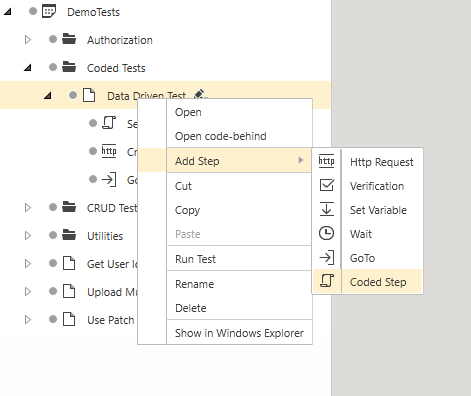Choose Rename from the context menu
Image resolution: width=471 pixels, height=396 pixels.
[225, 284]
